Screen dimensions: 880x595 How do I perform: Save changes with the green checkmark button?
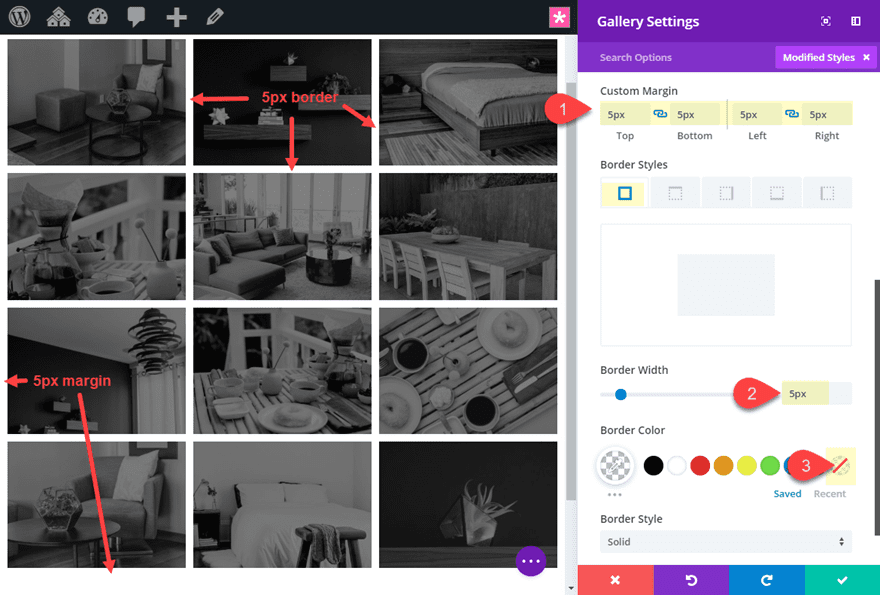842,580
